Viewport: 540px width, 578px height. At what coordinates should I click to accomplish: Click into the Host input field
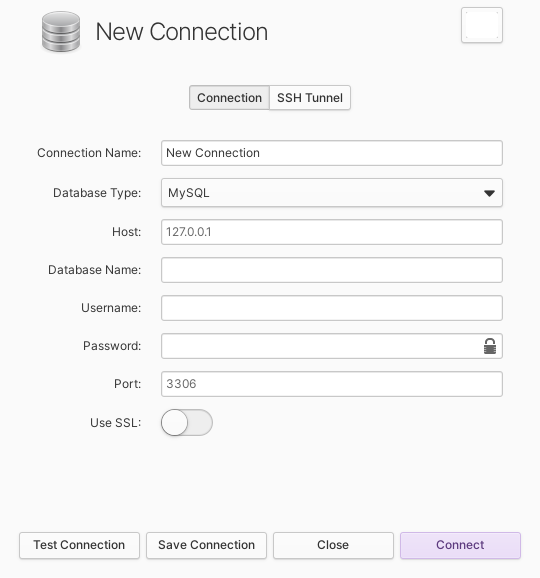[x=332, y=232]
